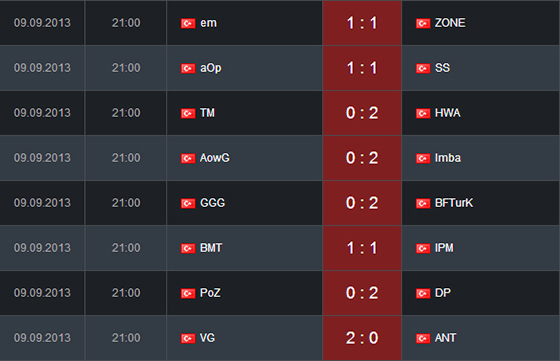Screen dimensions: 560x361
Task: Select the date cell in the em row
Action: (x=42, y=23)
